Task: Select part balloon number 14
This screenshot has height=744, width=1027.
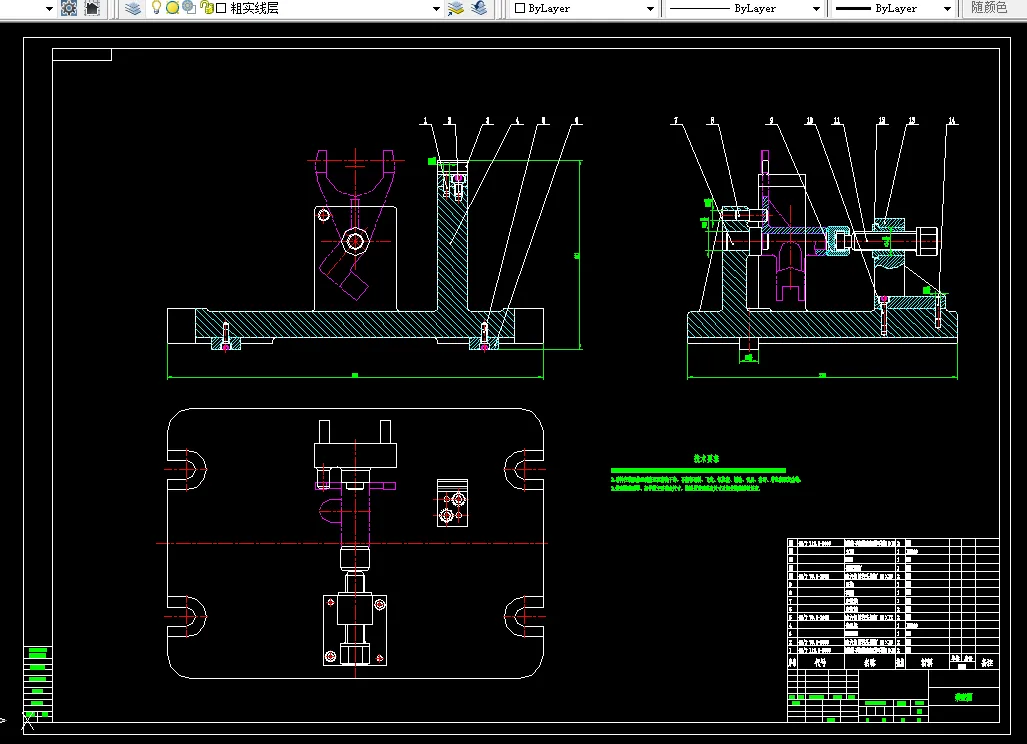Action: 951,121
